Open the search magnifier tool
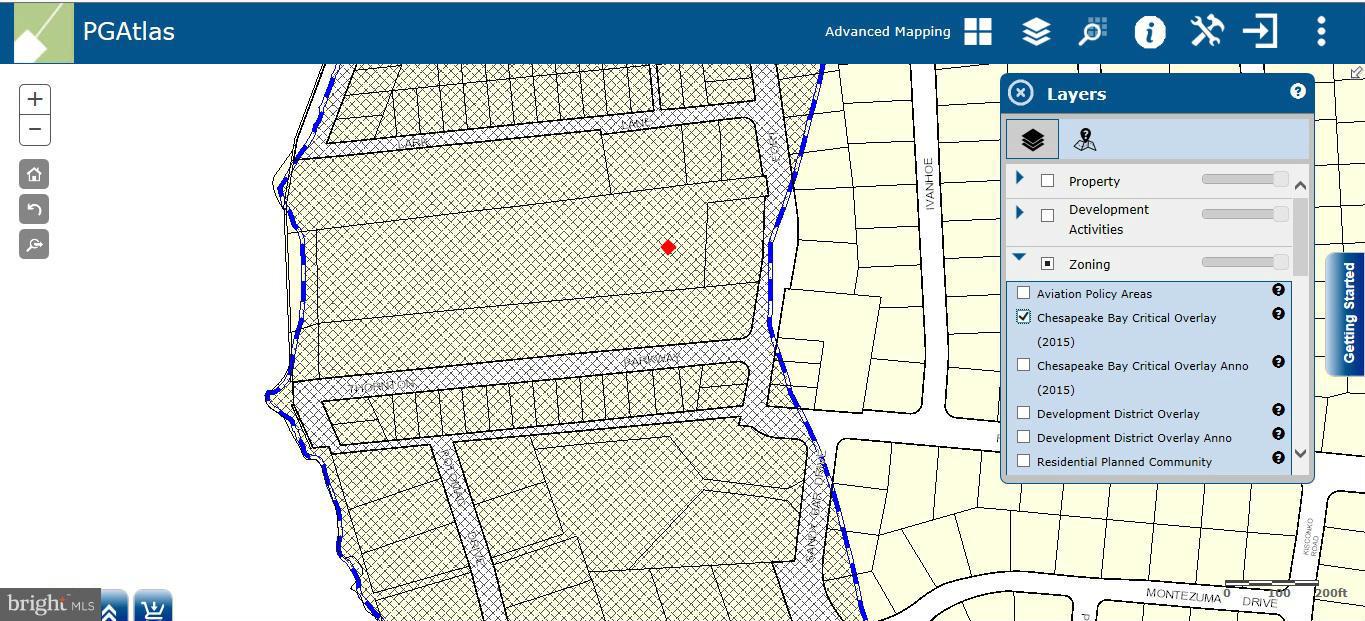 pos(1093,32)
